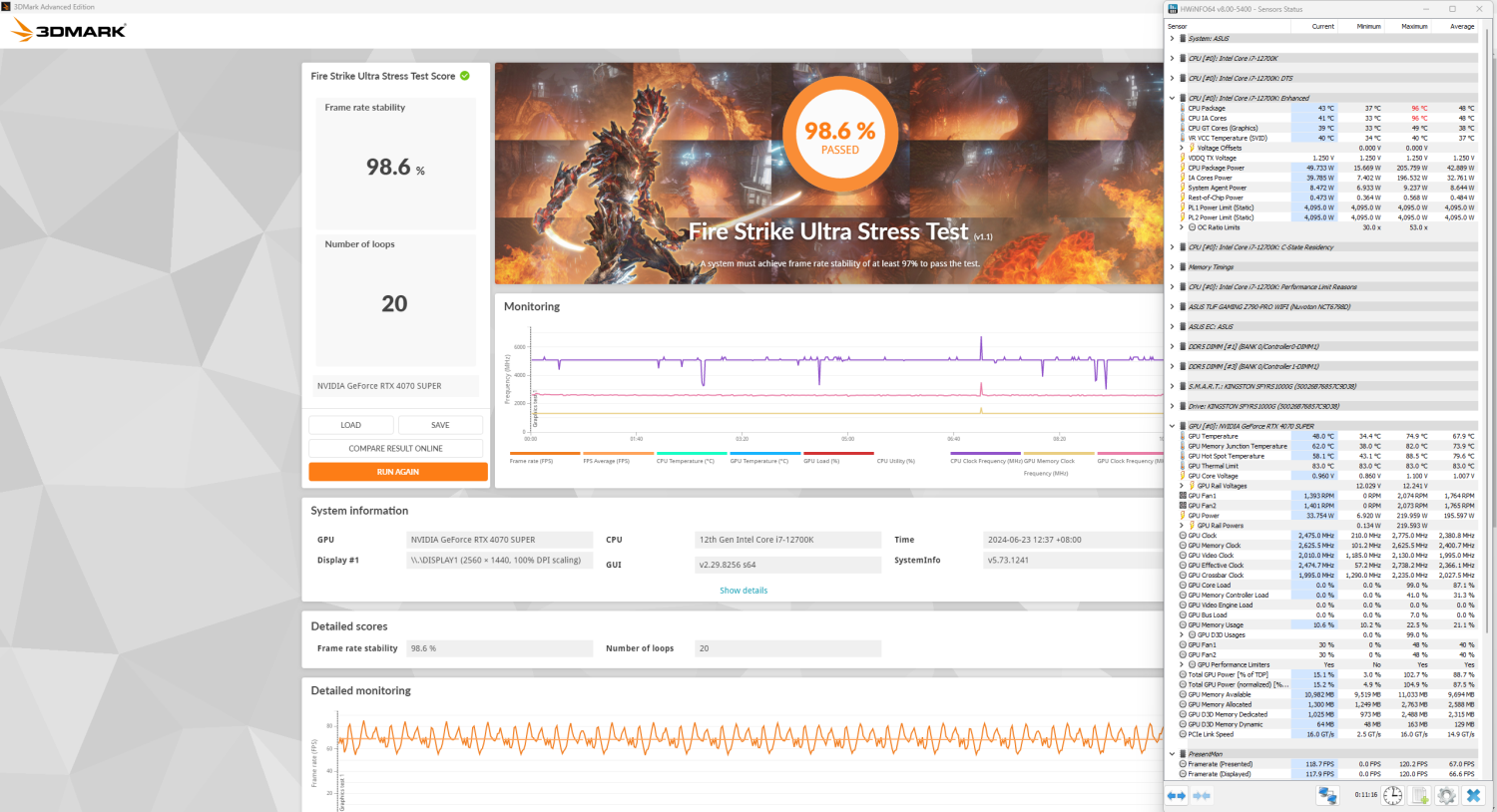
Task: Click the CPU field 12th Gen Intel Core i7-12700K
Action: click(x=788, y=540)
